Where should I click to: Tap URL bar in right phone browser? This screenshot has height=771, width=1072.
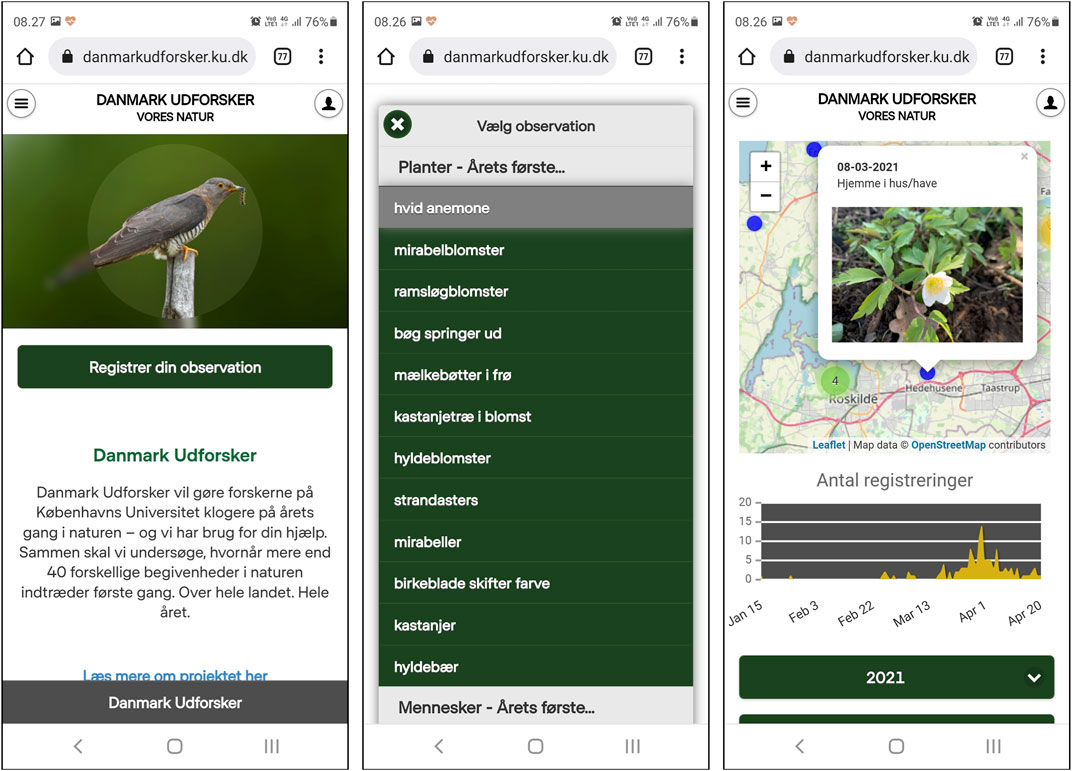[874, 57]
